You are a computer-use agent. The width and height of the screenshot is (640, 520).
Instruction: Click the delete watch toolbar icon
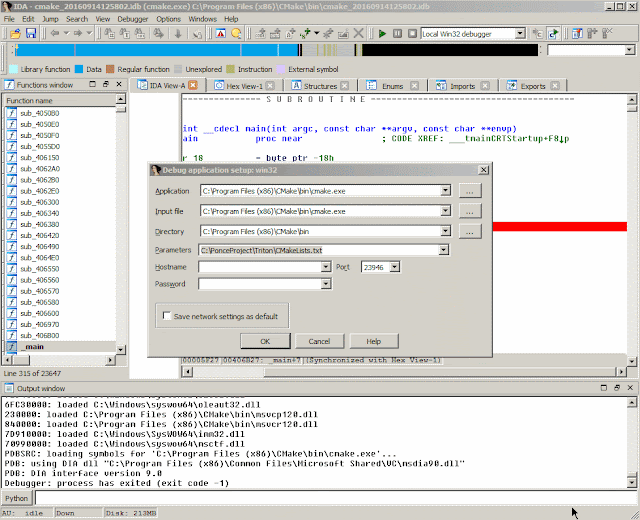click(608, 33)
